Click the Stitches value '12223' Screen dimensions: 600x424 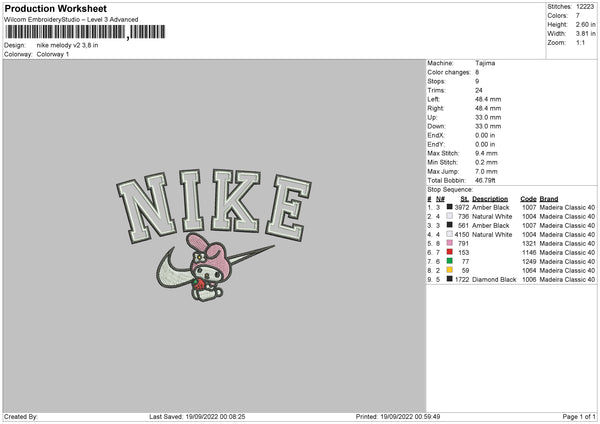coord(585,7)
